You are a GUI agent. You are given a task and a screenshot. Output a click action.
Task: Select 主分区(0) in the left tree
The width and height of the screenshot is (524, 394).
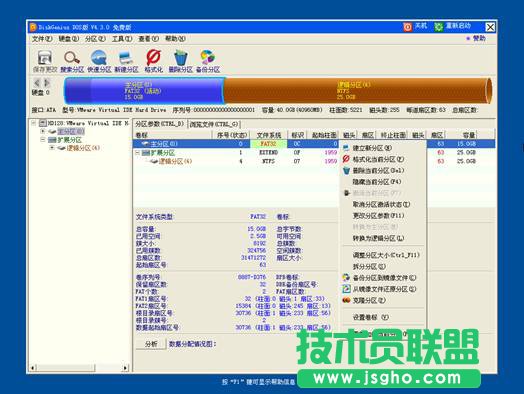coord(71,131)
